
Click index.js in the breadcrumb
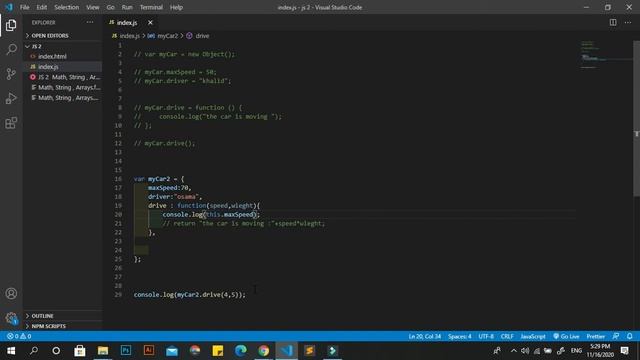pyautogui.click(x=129, y=36)
